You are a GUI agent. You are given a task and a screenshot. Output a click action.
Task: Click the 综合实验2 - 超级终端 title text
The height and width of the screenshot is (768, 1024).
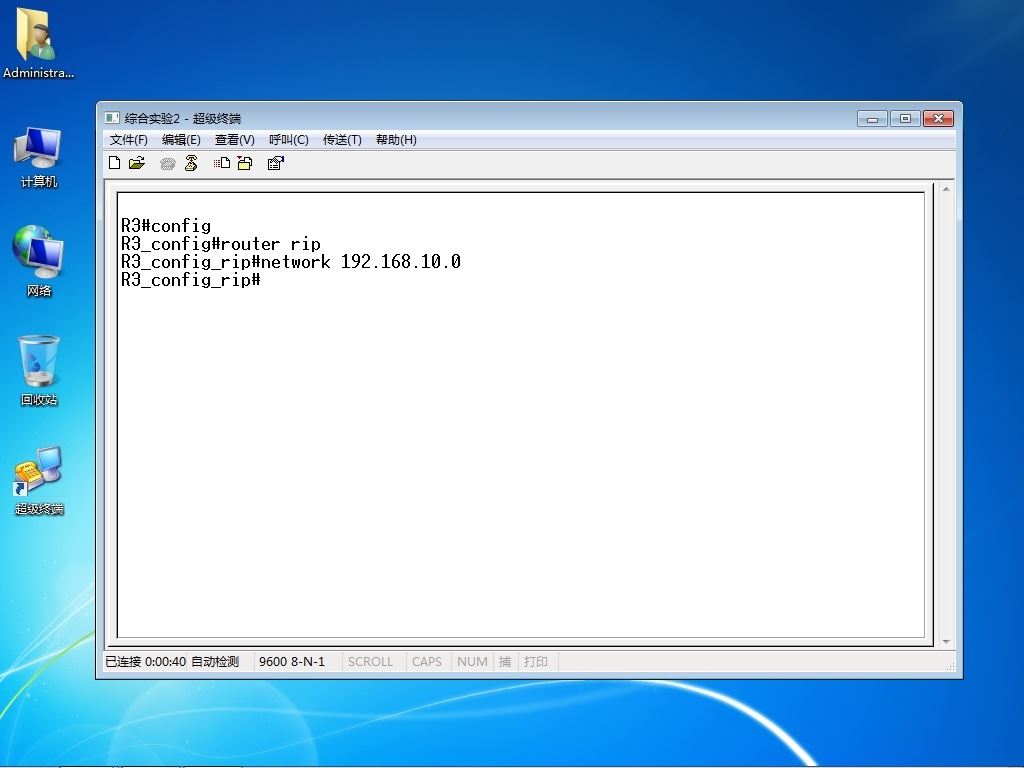tap(183, 118)
